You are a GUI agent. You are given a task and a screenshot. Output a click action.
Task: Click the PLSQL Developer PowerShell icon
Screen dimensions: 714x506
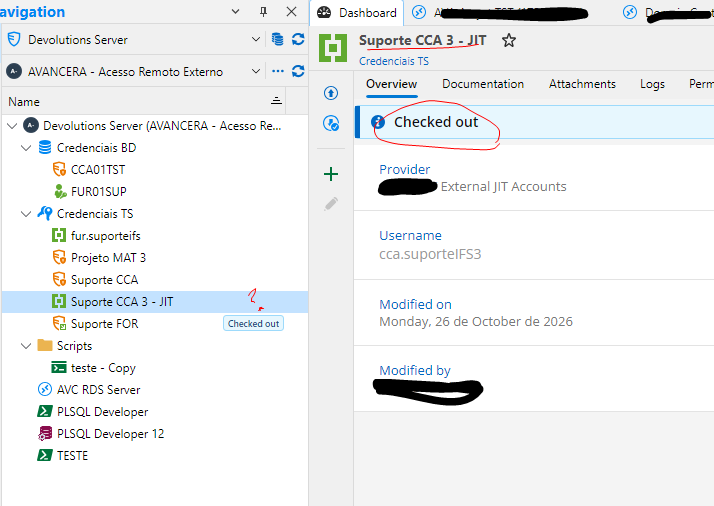pyautogui.click(x=45, y=411)
